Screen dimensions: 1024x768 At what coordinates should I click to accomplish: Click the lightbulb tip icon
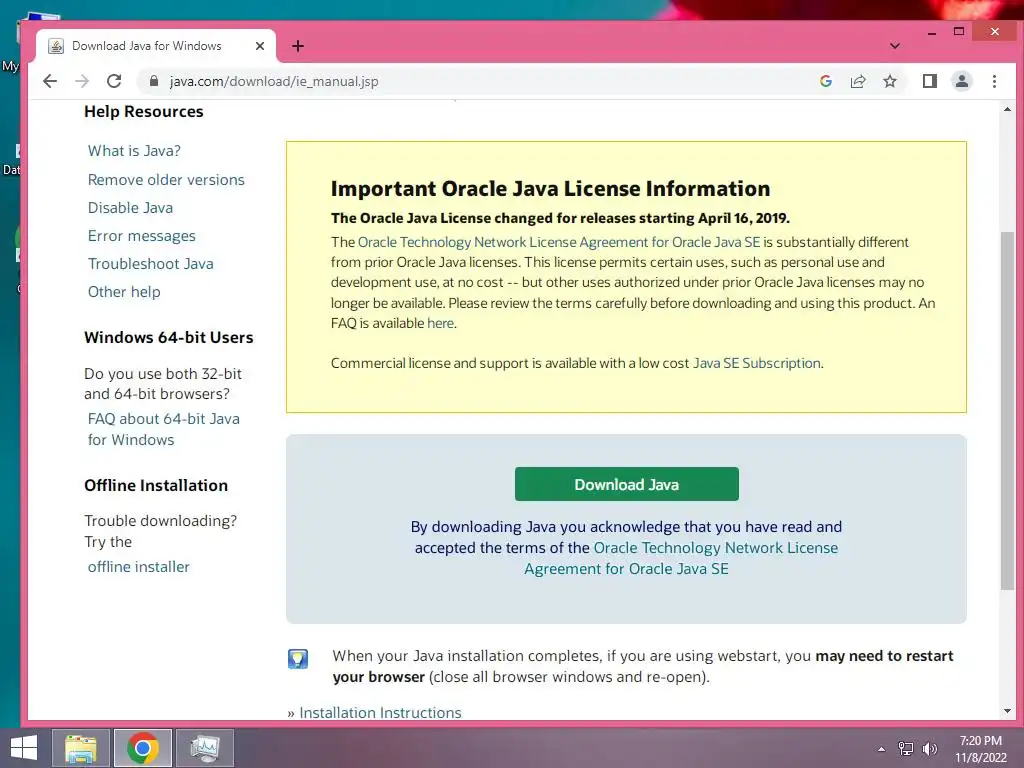tap(298, 659)
